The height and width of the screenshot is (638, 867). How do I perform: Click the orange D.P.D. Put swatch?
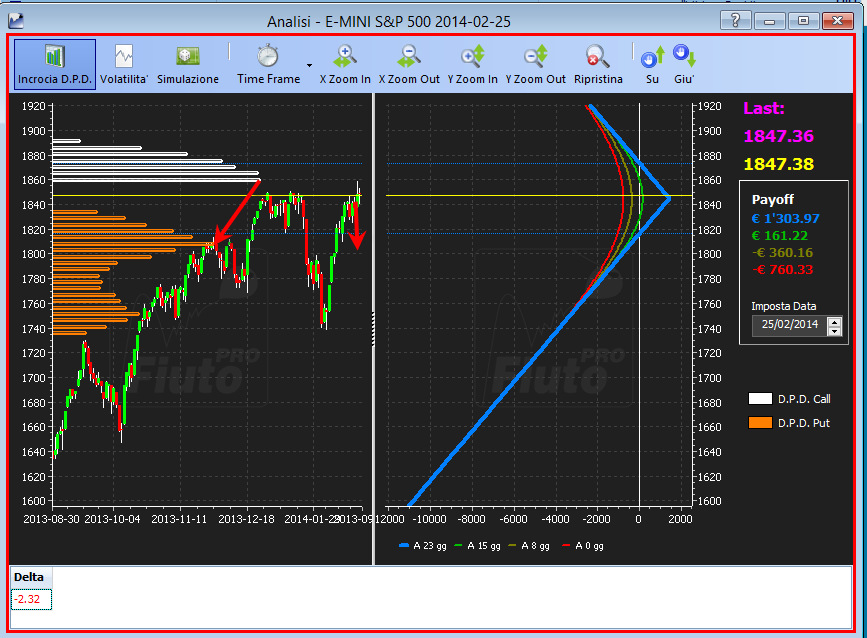pyautogui.click(x=760, y=422)
